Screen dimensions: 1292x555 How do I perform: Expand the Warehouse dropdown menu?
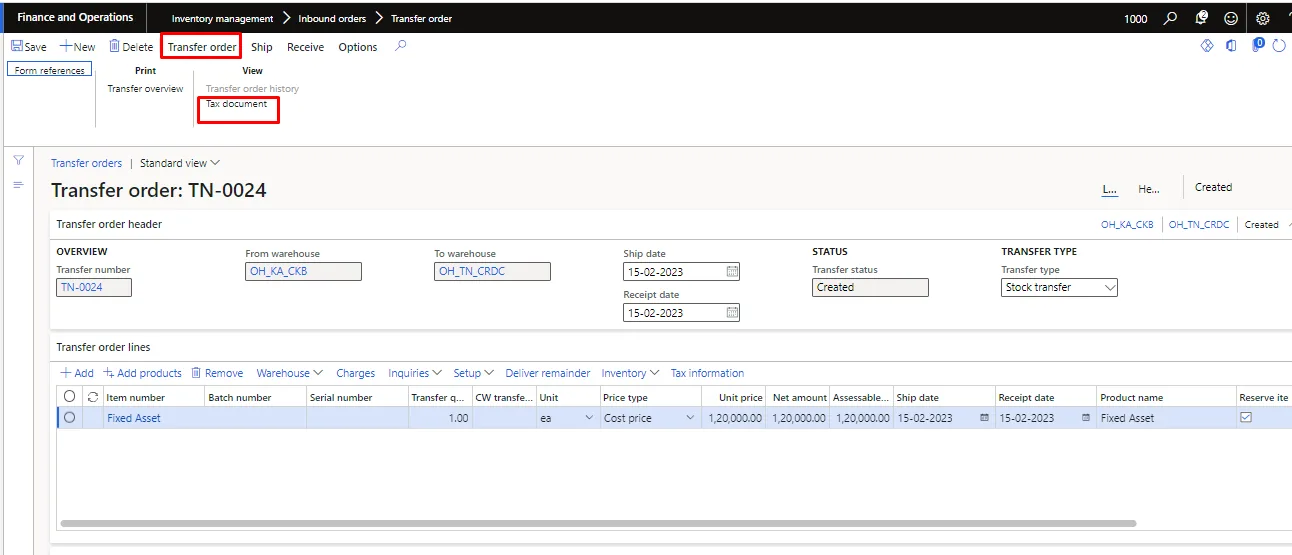(290, 373)
